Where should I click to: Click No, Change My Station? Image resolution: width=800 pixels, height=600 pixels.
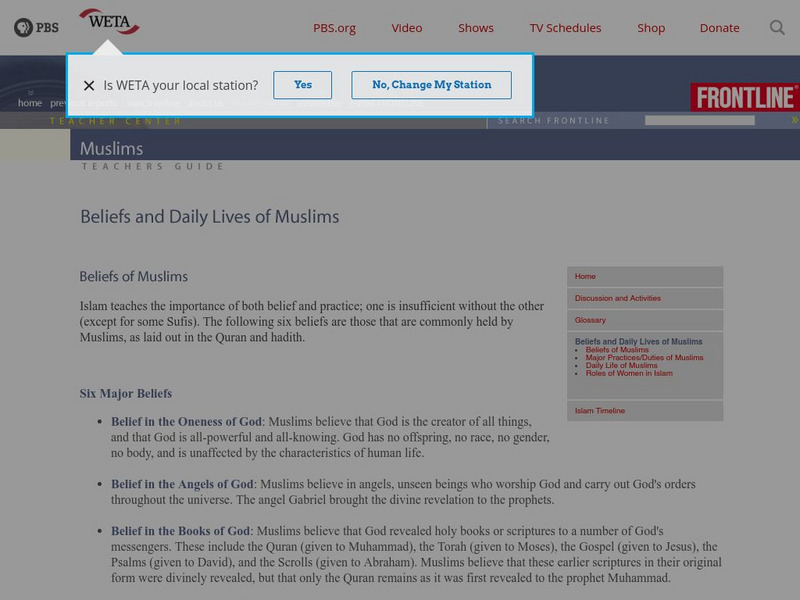(431, 85)
